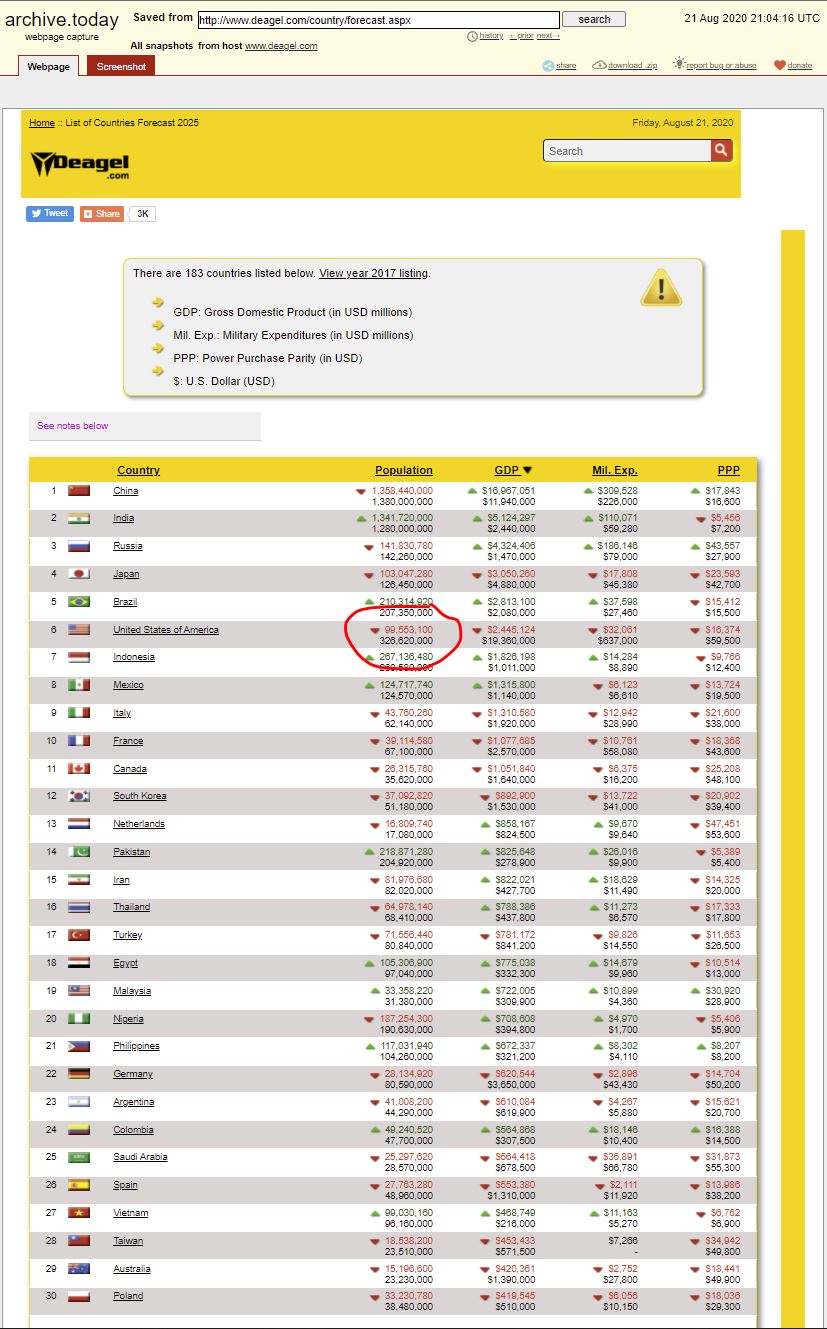The height and width of the screenshot is (1329, 827).
Task: Click the Italy flag icon
Action: [79, 713]
